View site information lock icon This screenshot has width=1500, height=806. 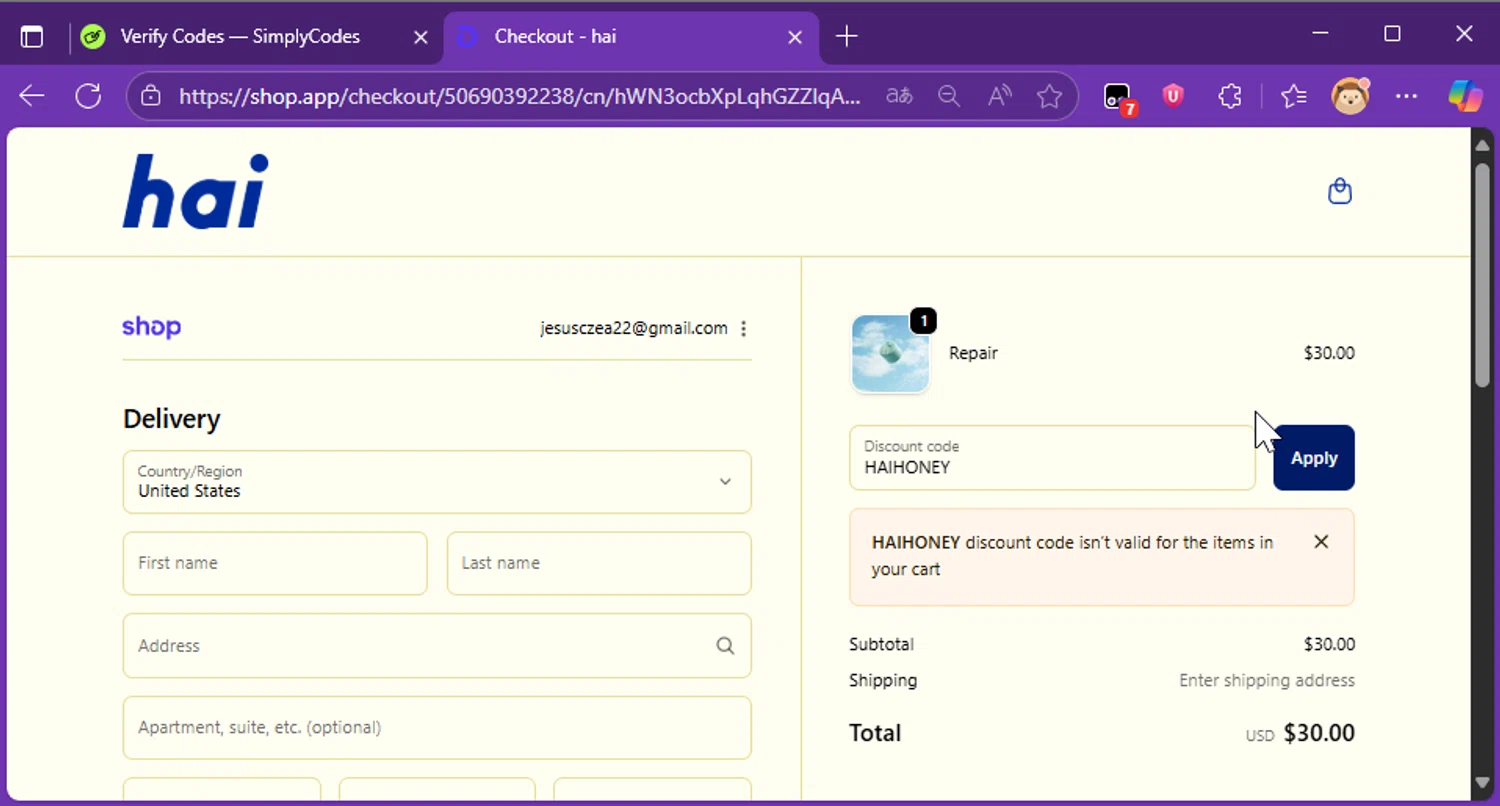tap(151, 96)
